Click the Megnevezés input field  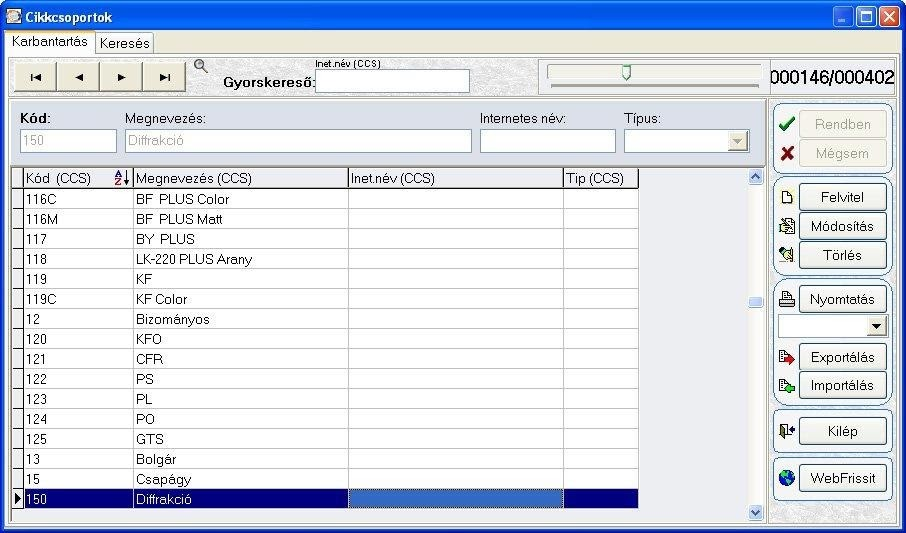coord(298,141)
